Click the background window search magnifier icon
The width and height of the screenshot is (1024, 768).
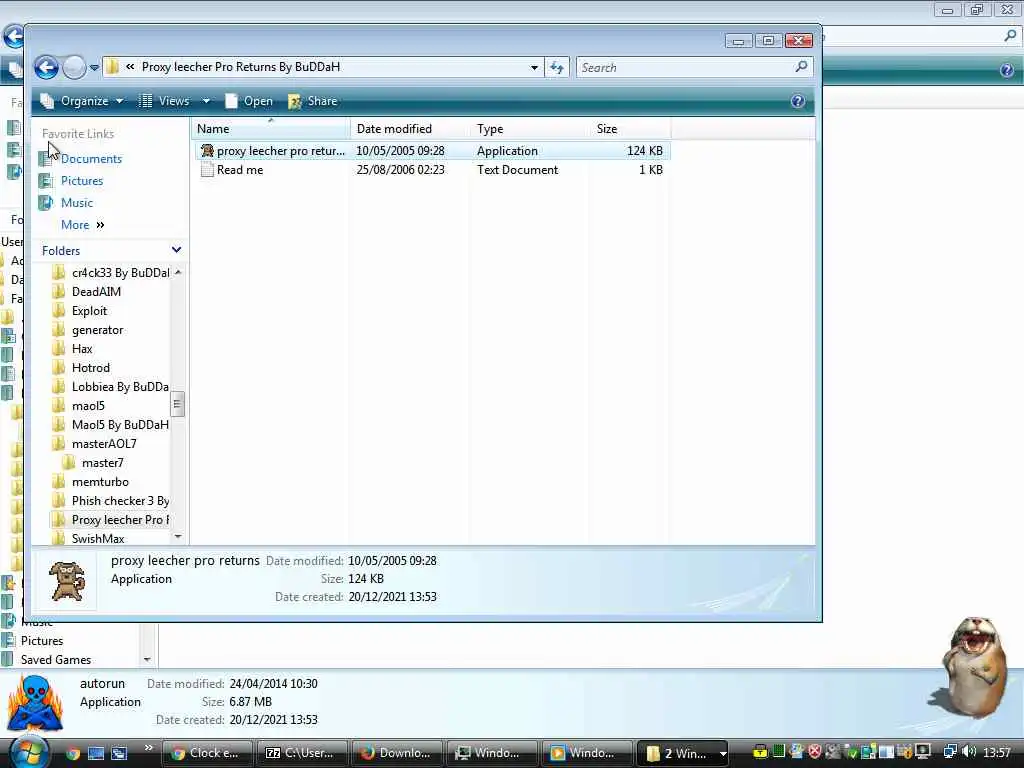coord(1010,37)
